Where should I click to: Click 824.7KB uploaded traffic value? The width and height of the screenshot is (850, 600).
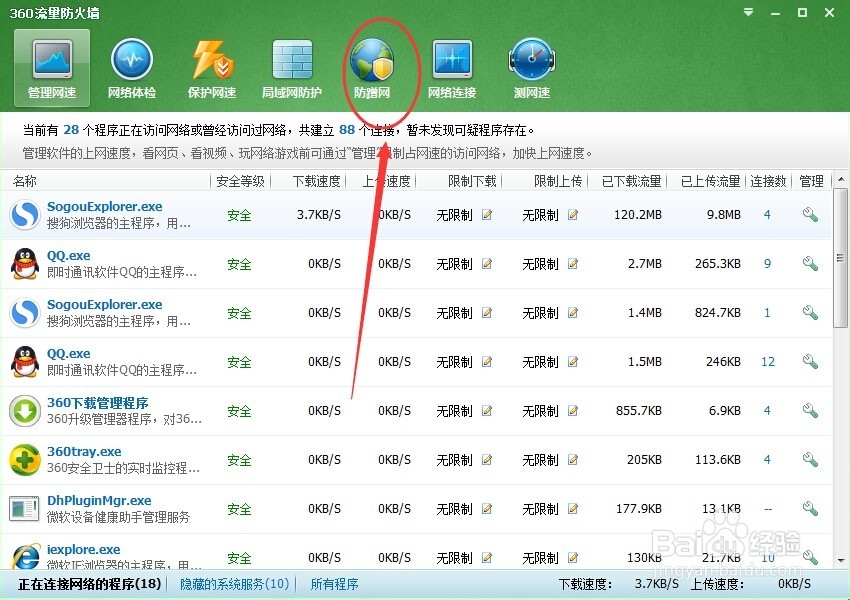coord(718,313)
